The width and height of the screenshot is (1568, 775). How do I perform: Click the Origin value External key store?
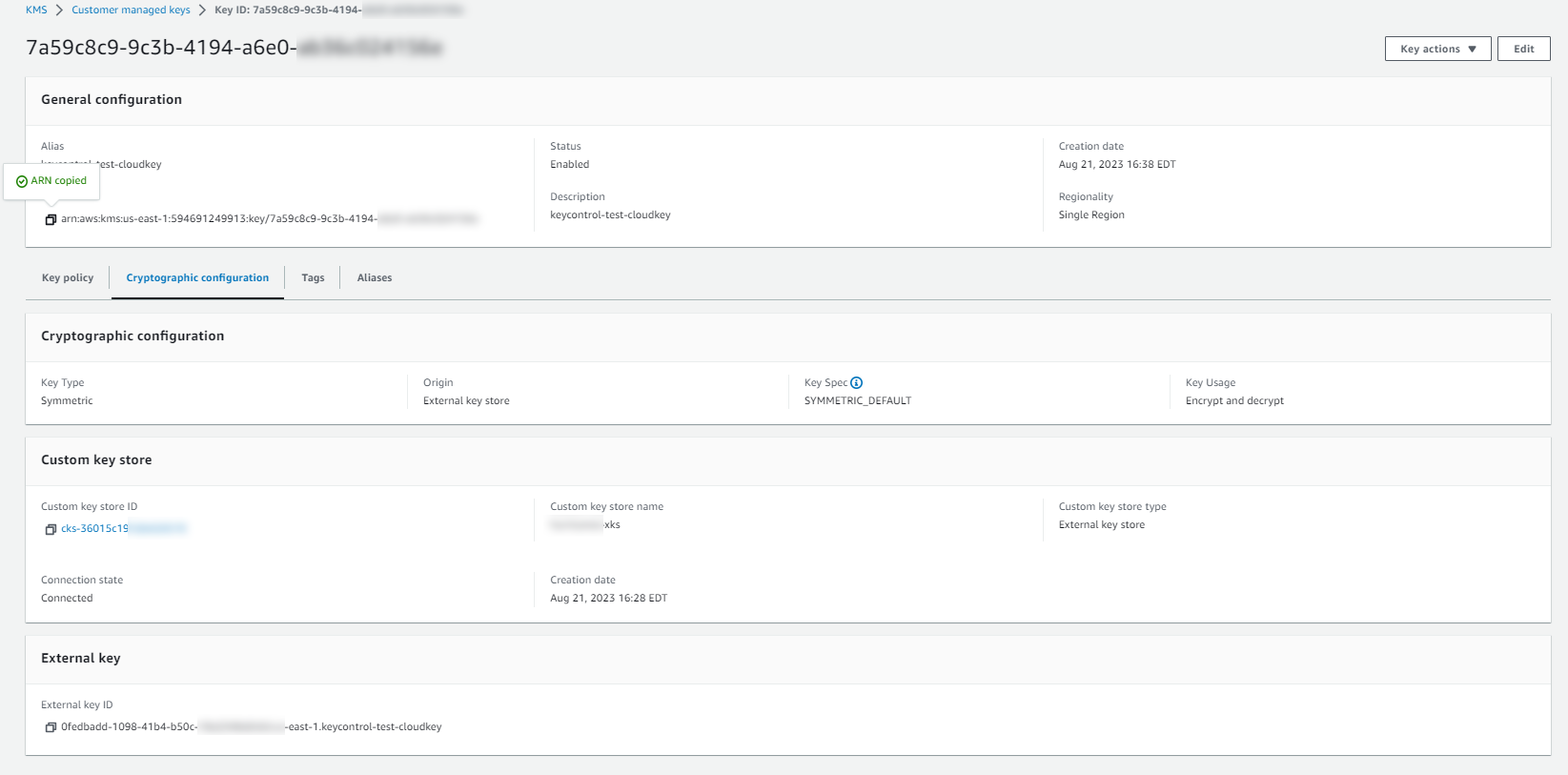[466, 400]
